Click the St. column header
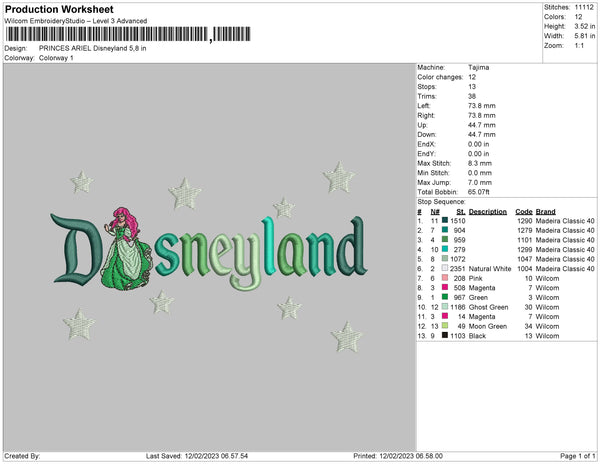Image resolution: width=600 pixels, height=464 pixels. [461, 212]
